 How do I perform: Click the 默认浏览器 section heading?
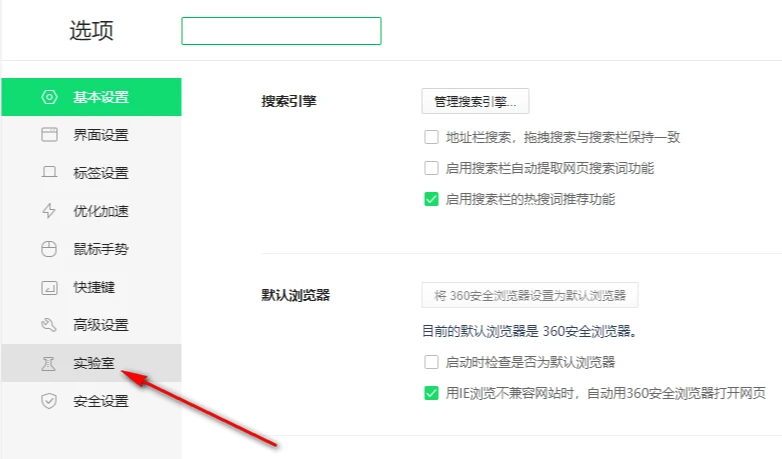[296, 295]
